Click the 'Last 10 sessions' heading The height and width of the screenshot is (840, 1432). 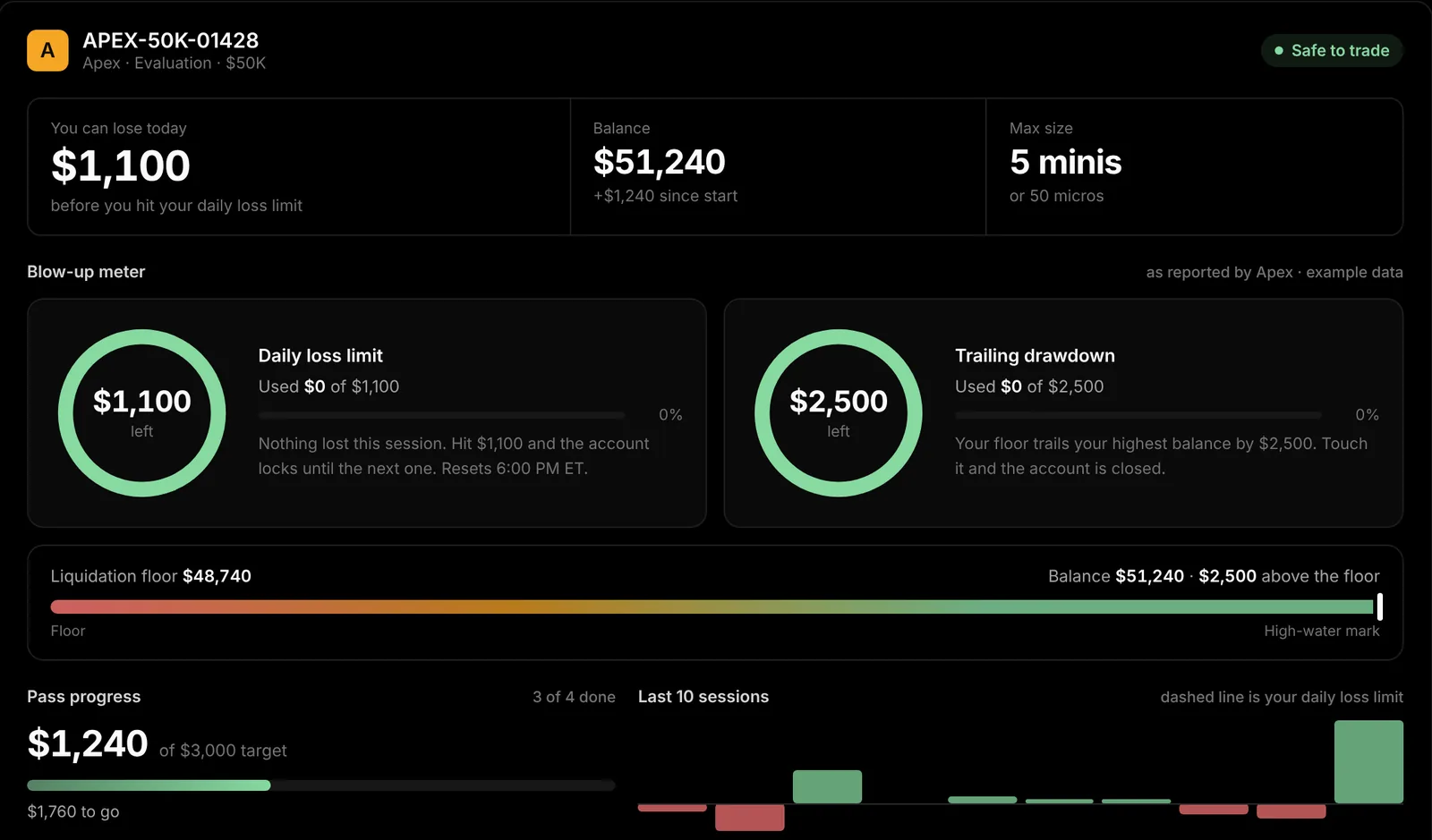(703, 697)
